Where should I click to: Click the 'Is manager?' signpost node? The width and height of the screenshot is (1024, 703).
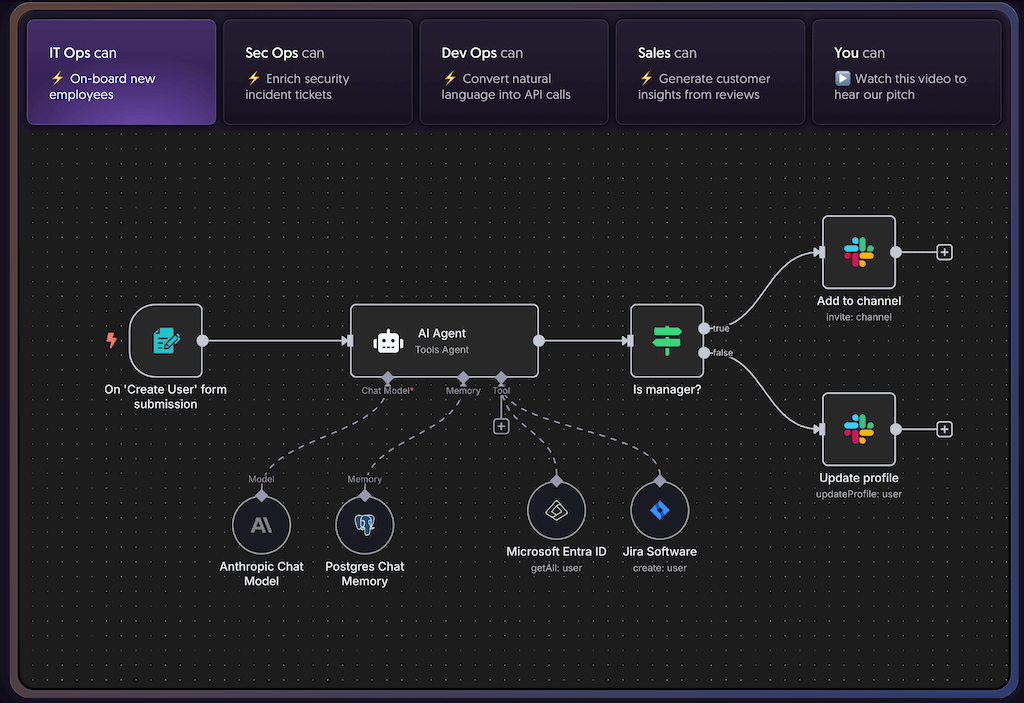tap(666, 341)
